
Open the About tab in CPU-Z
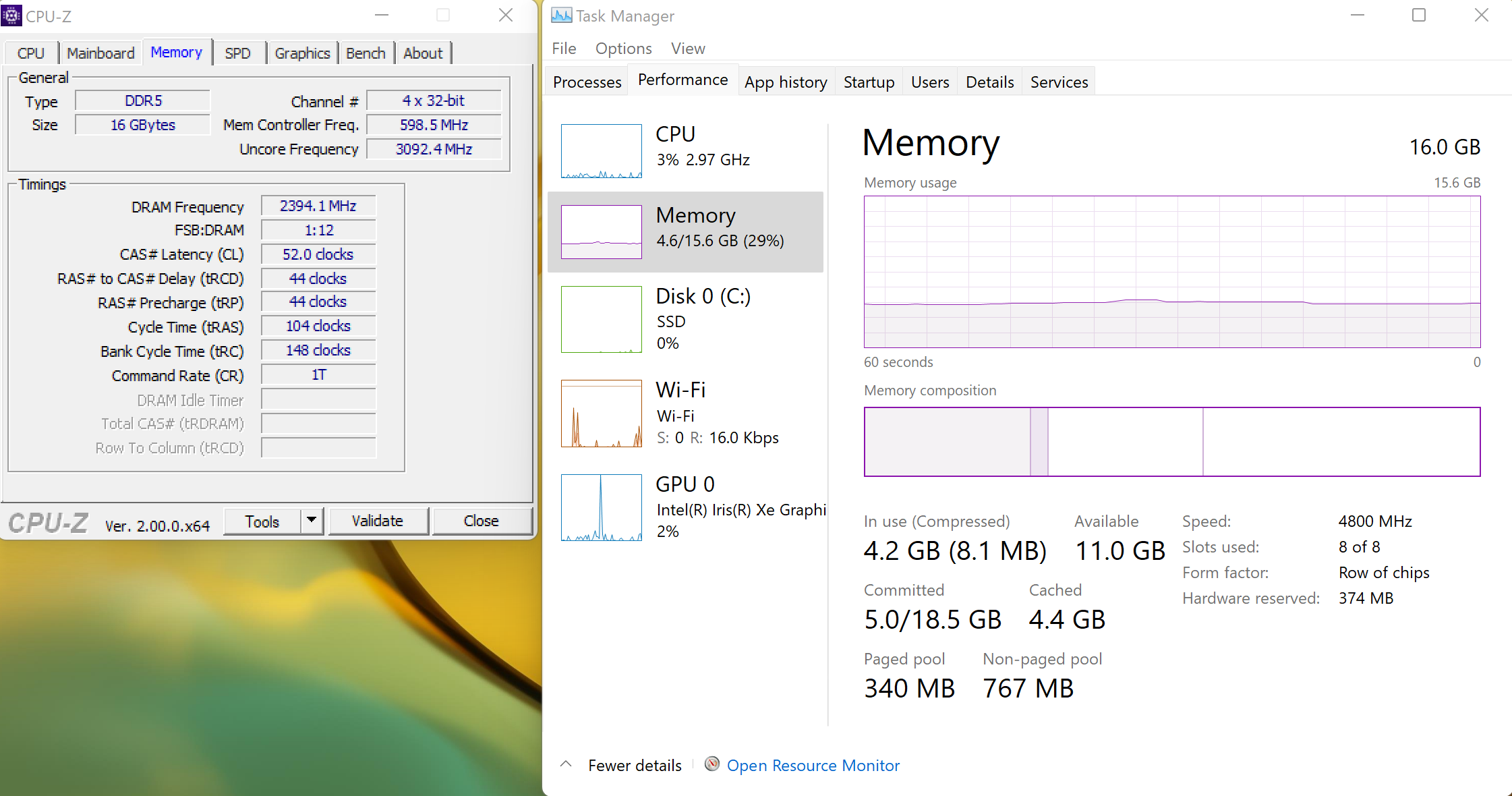[x=423, y=53]
